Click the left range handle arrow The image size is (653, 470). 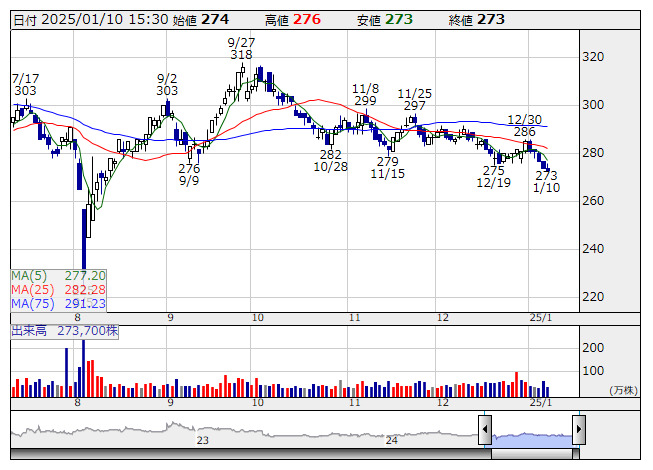pyautogui.click(x=485, y=429)
